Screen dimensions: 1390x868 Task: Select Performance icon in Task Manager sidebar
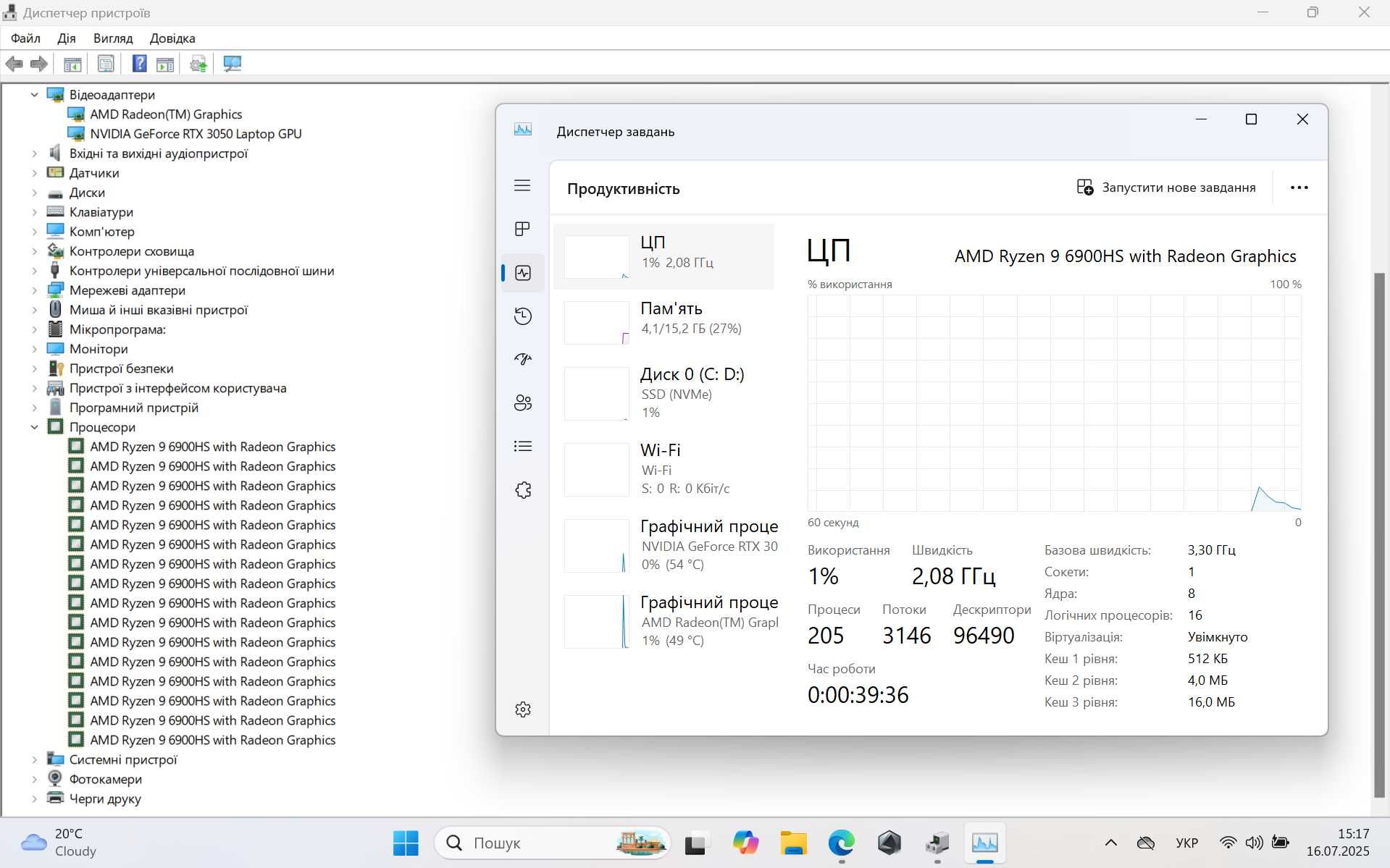(x=523, y=273)
